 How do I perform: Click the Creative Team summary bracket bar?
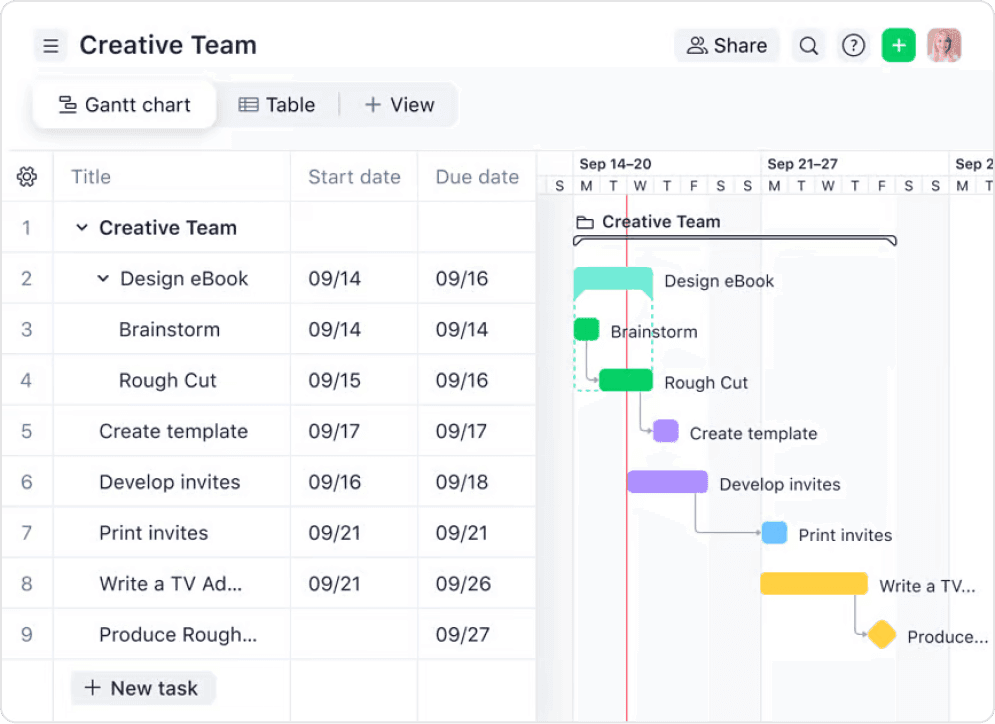pyautogui.click(x=735, y=240)
